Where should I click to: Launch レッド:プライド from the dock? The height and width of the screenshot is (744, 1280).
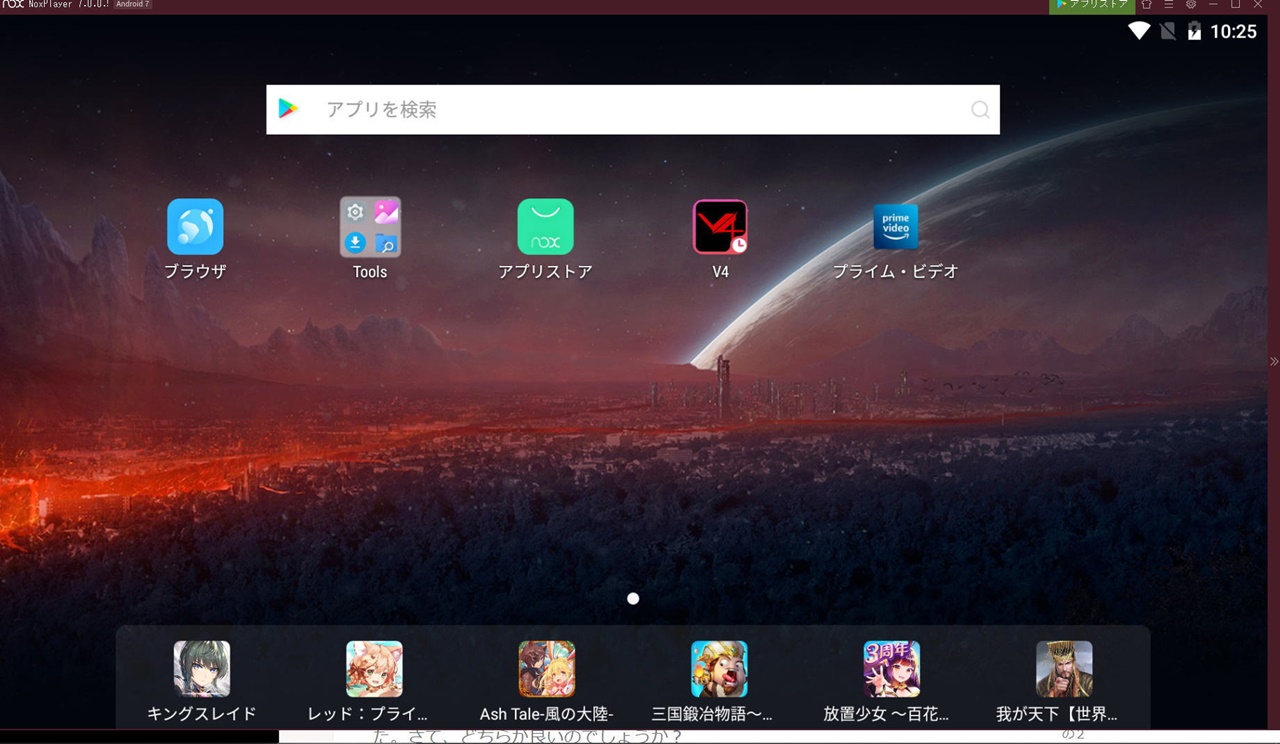pyautogui.click(x=374, y=669)
